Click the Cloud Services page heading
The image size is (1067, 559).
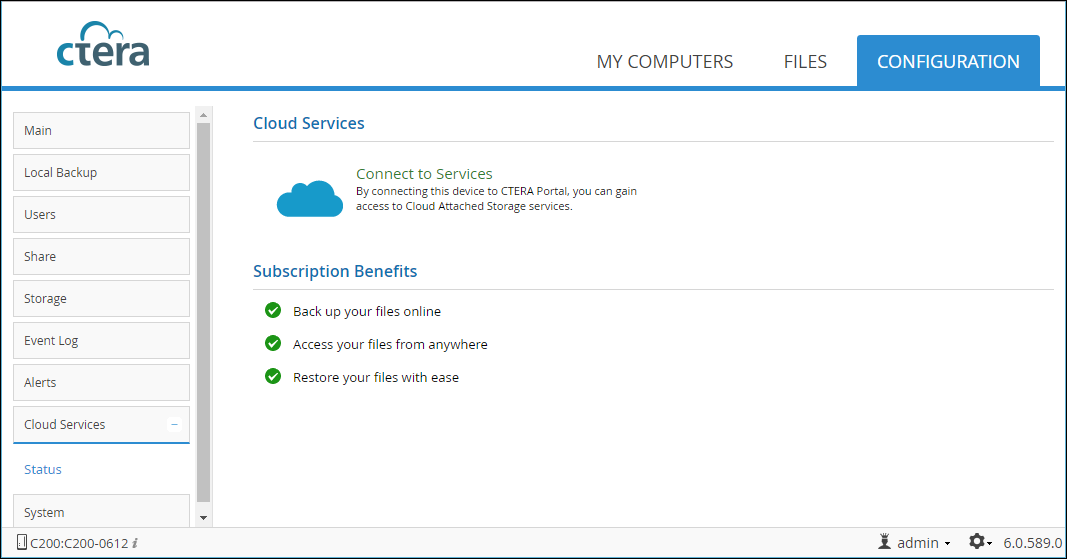coord(309,123)
